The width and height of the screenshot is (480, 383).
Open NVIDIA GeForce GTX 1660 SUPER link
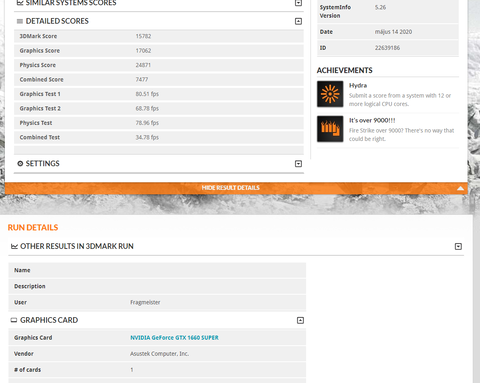[174, 338]
